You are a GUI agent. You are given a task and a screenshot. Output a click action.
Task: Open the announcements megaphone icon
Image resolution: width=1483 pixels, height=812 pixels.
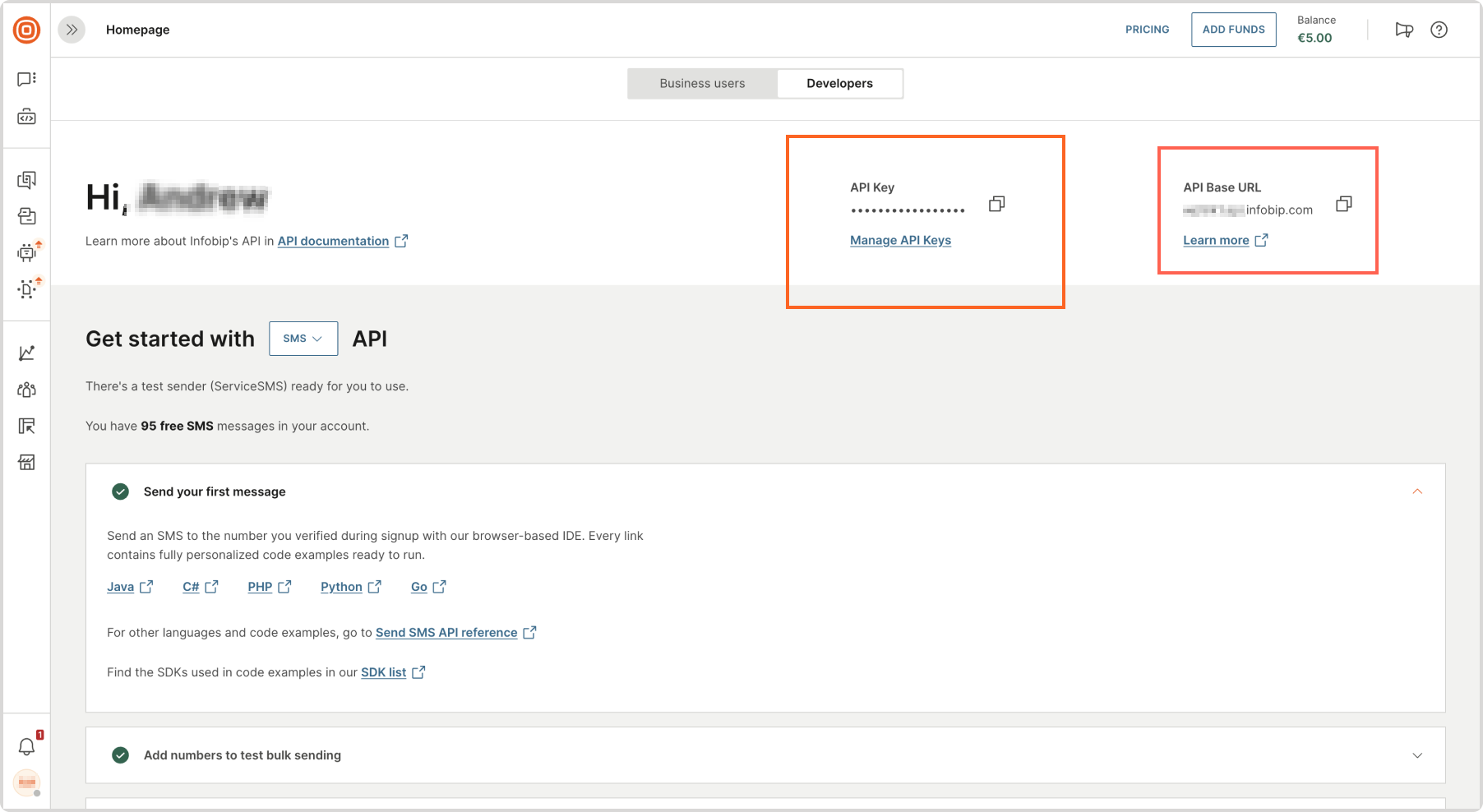click(1404, 30)
